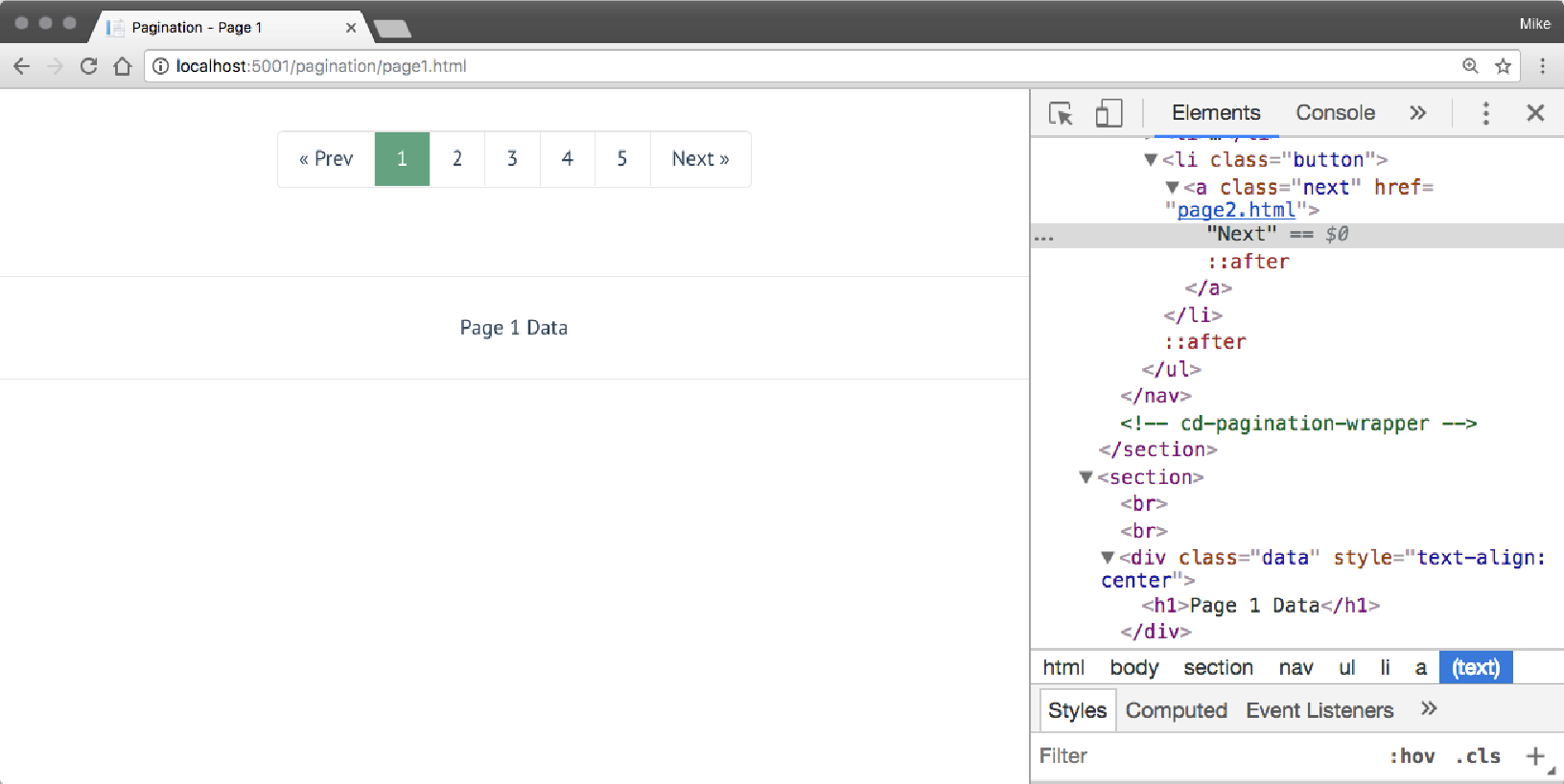Open the zoom magnifier icon in address bar
The width and height of the screenshot is (1564, 784).
point(1470,66)
